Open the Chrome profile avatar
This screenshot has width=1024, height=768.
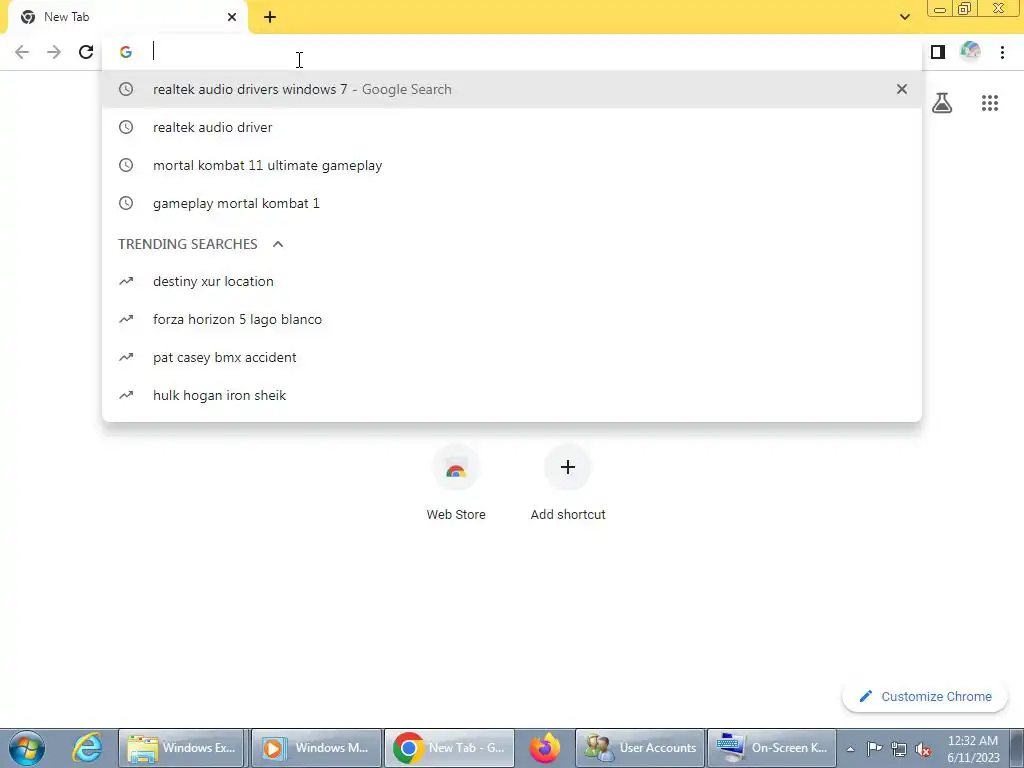click(x=970, y=51)
